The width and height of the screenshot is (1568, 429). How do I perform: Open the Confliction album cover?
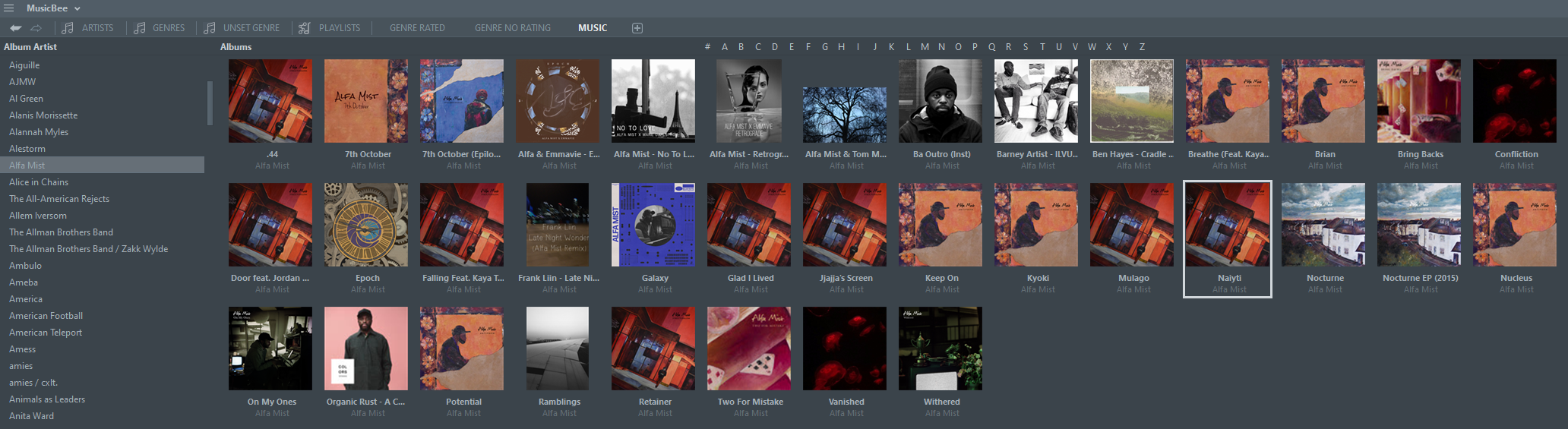1515,101
